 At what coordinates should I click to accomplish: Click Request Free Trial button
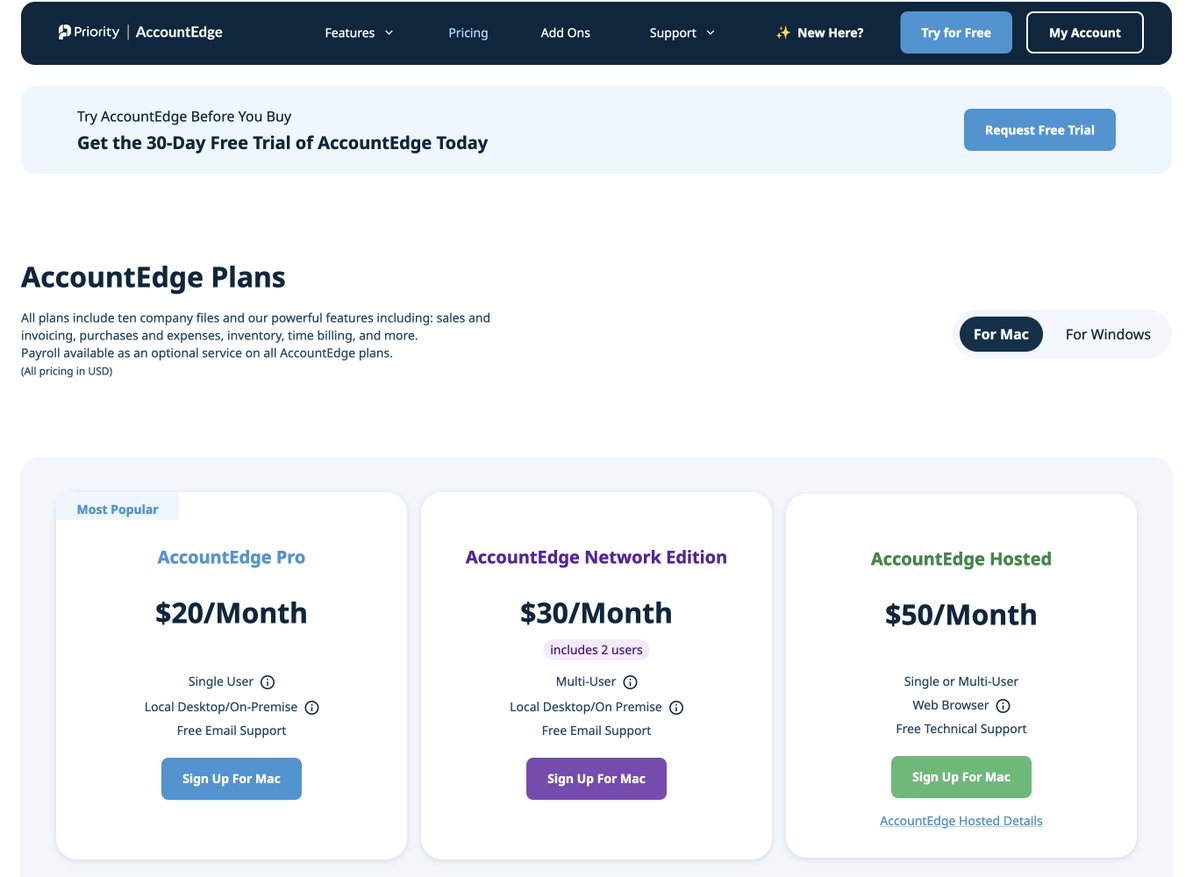point(1040,130)
